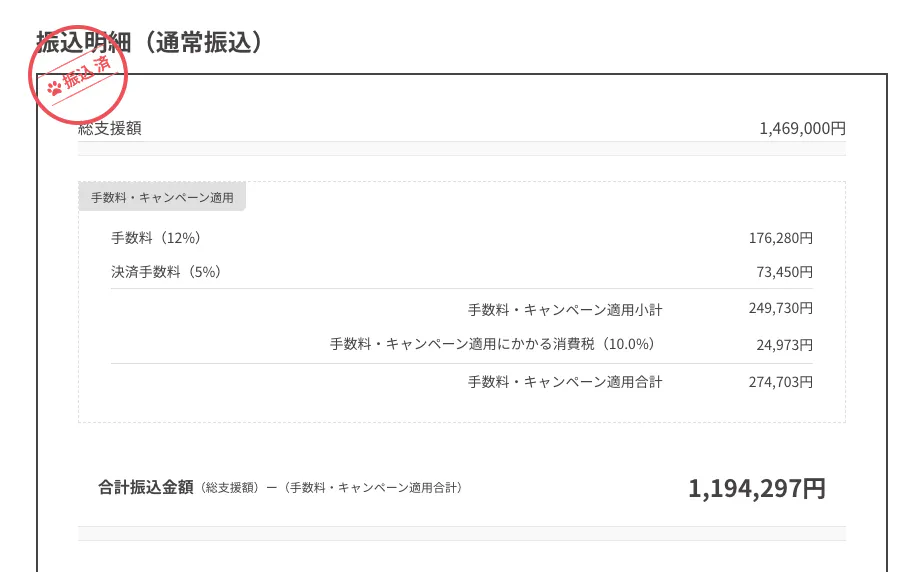Click the paw print icon in the stamp
This screenshot has width=915, height=572.
click(x=54, y=88)
